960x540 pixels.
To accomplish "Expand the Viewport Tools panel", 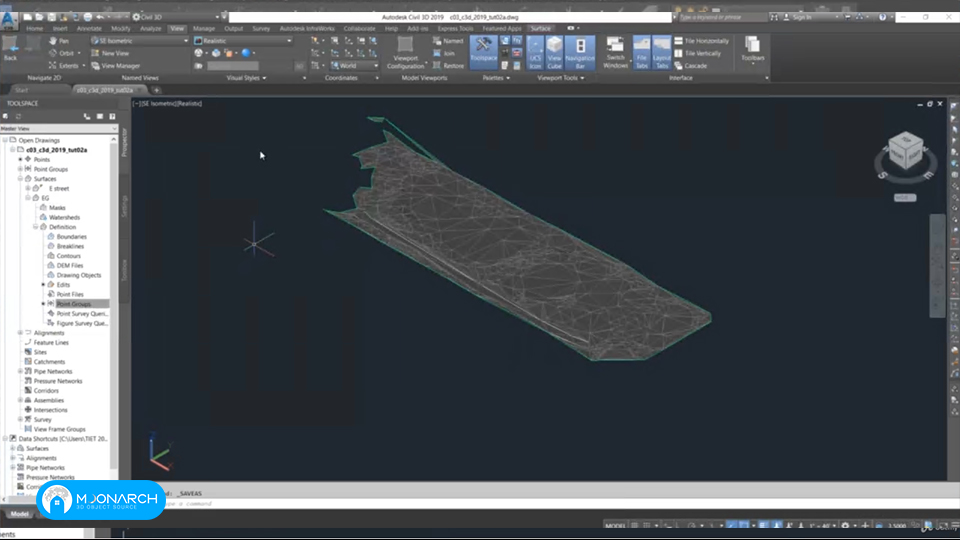I will (560, 78).
